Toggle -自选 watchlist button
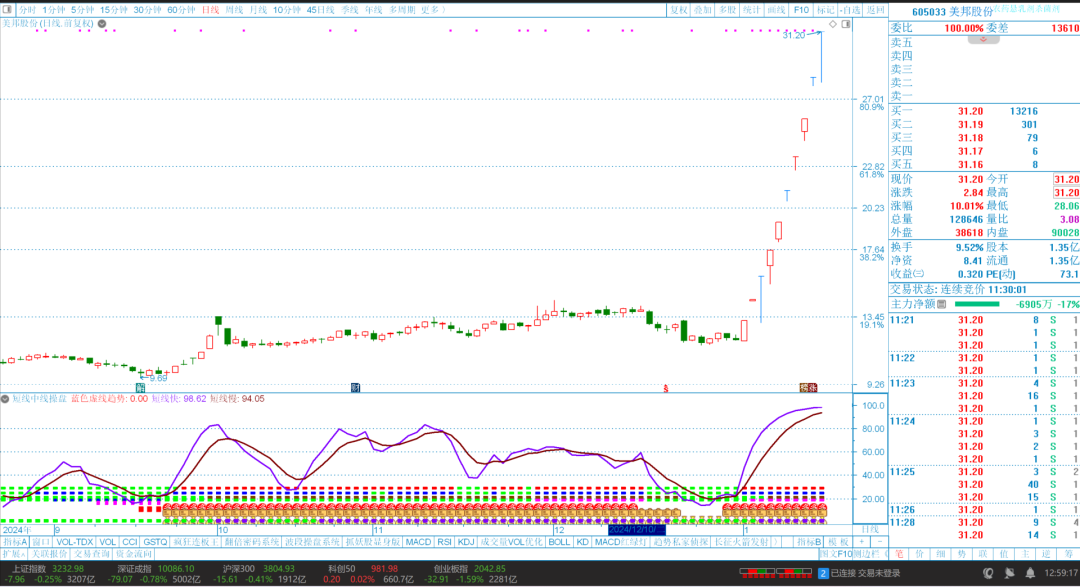This screenshot has width=1080, height=587. click(x=851, y=10)
